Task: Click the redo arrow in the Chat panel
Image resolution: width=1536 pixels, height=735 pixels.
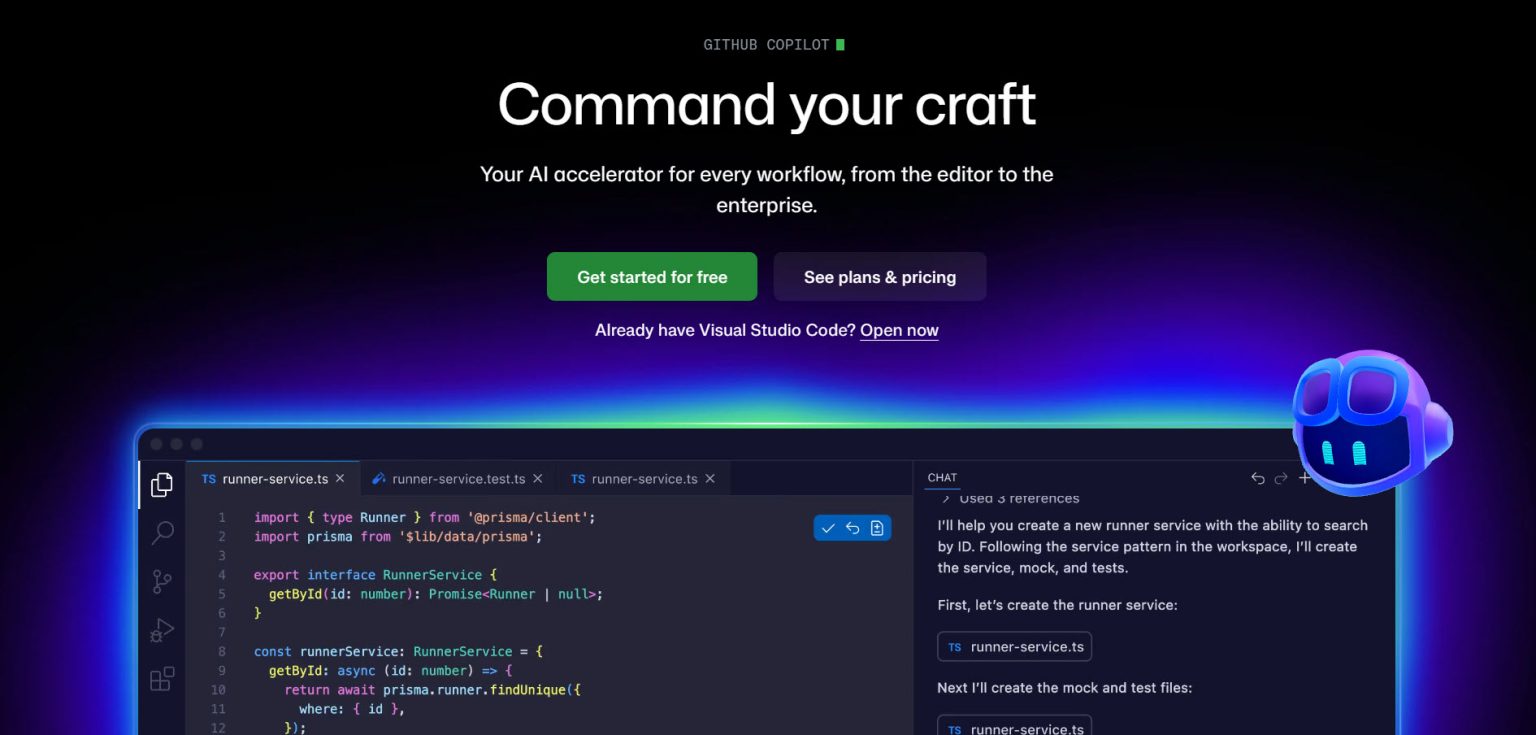Action: point(1281,478)
